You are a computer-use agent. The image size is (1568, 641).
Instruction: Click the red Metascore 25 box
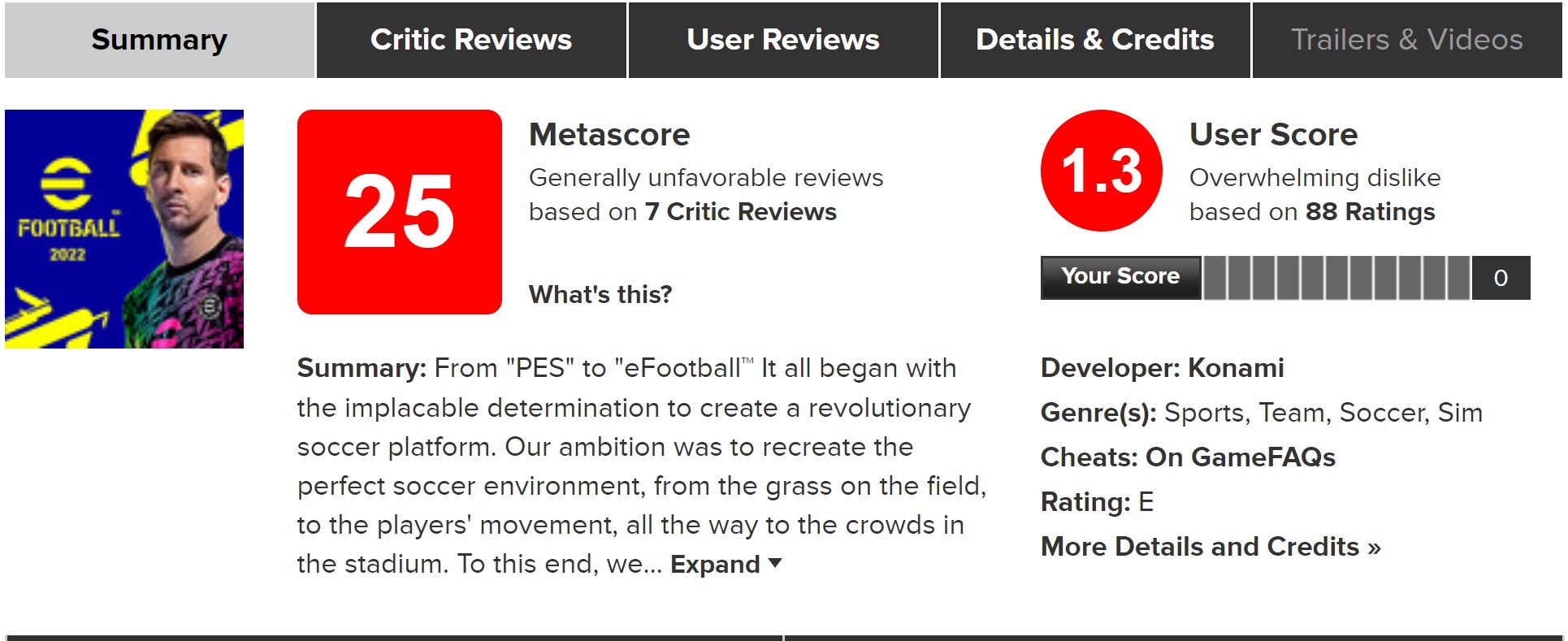399,212
